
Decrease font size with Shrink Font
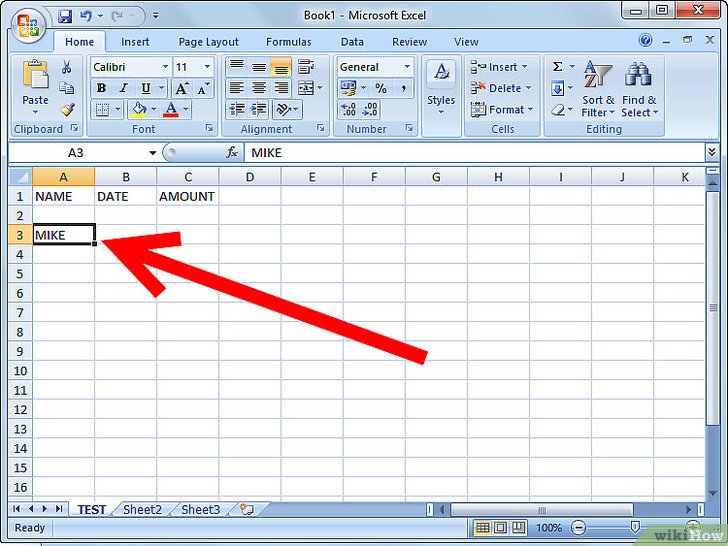[203, 88]
